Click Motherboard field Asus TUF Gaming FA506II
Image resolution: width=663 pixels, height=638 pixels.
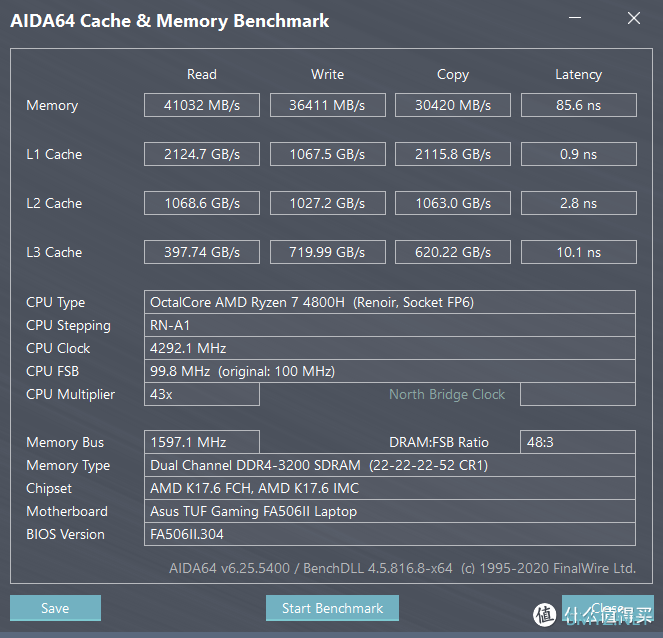point(389,511)
